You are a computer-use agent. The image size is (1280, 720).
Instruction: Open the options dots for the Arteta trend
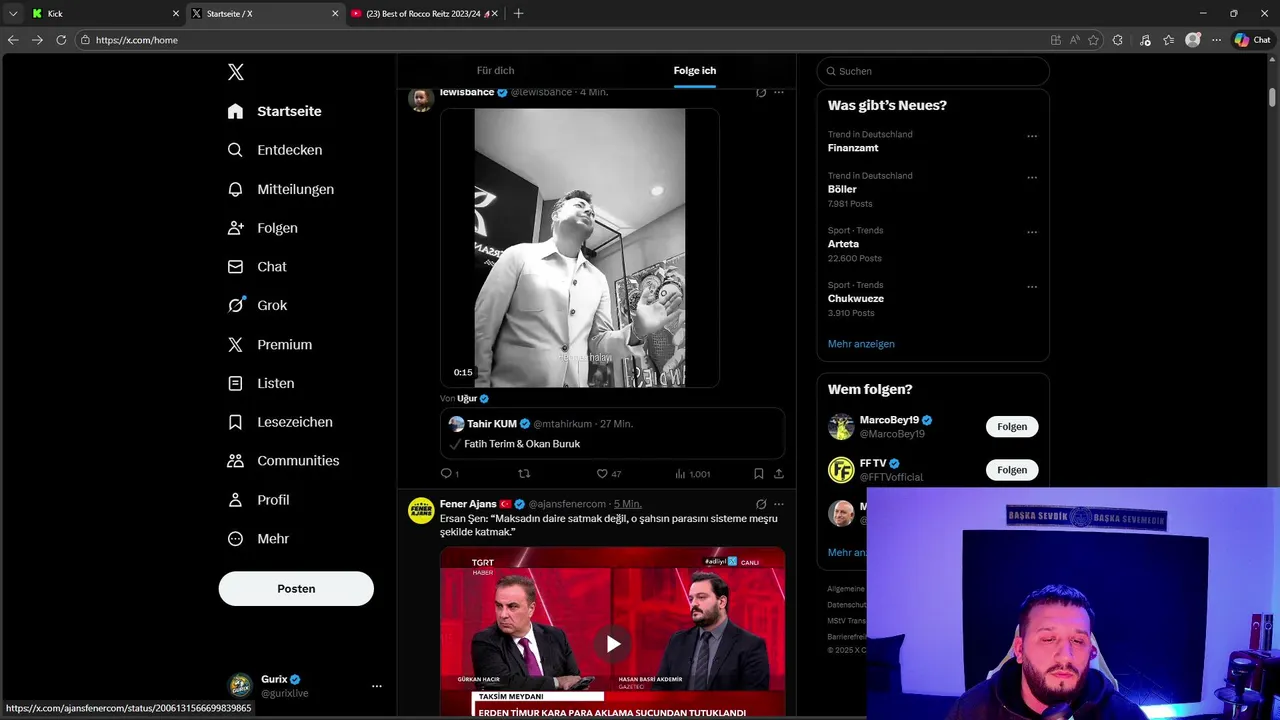pos(1032,232)
